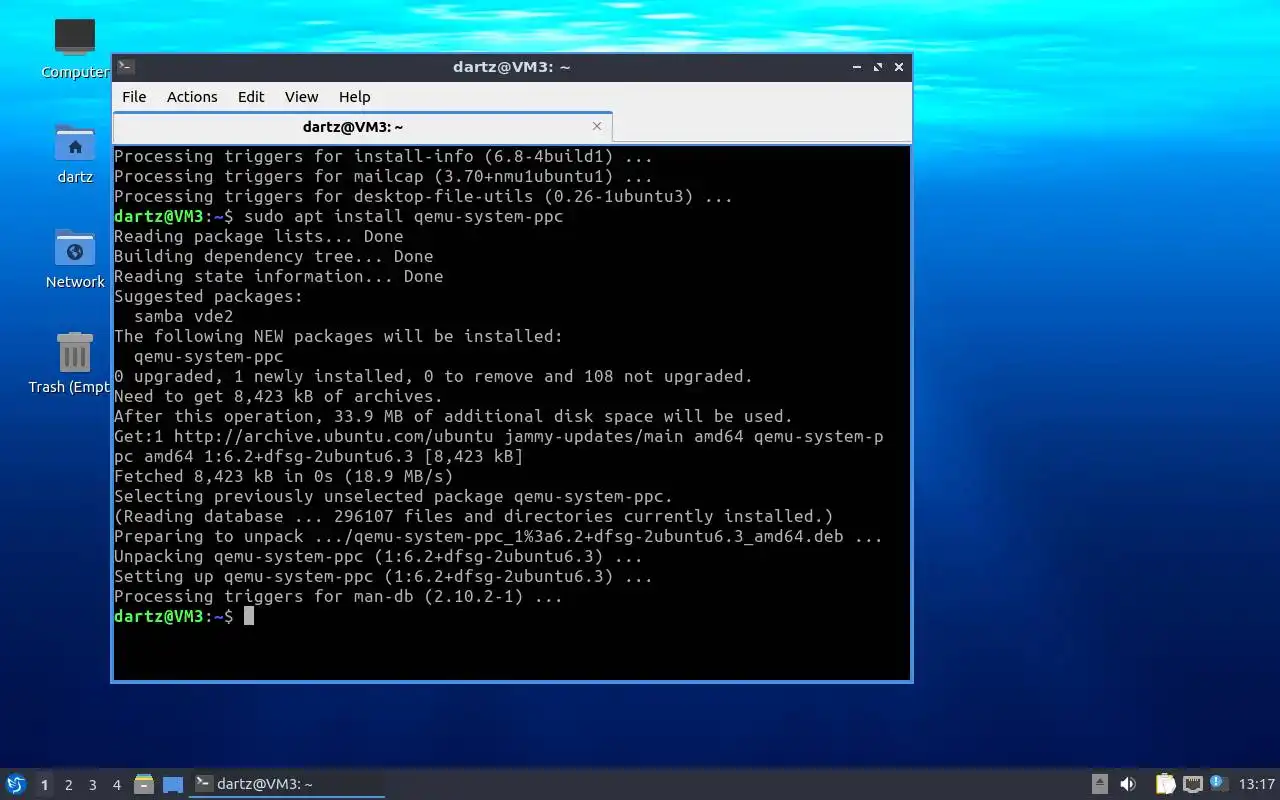Click 'Need to get 8,423 kB of archives.' line
This screenshot has width=1280, height=800.
pos(278,396)
